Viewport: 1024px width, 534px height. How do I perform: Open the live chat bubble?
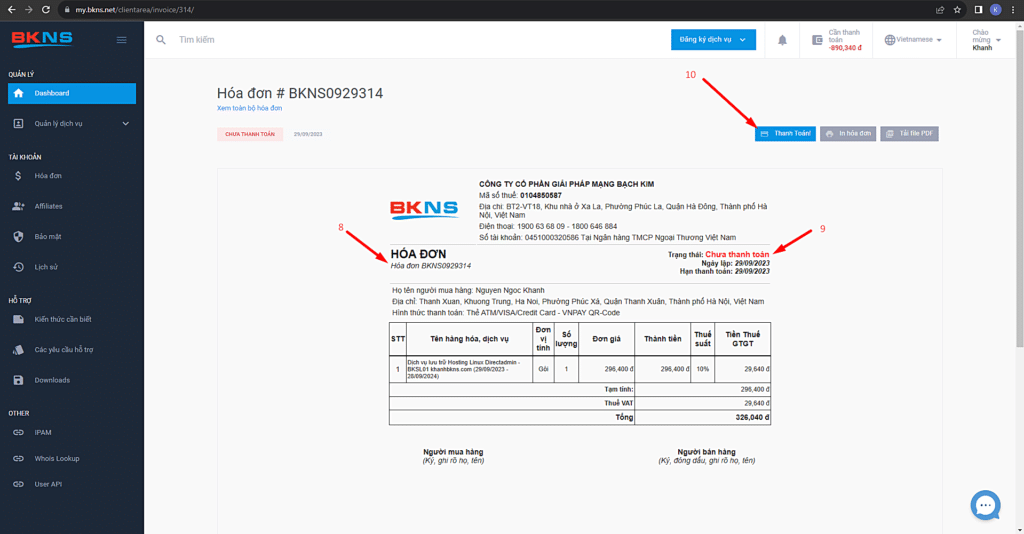pyautogui.click(x=985, y=505)
